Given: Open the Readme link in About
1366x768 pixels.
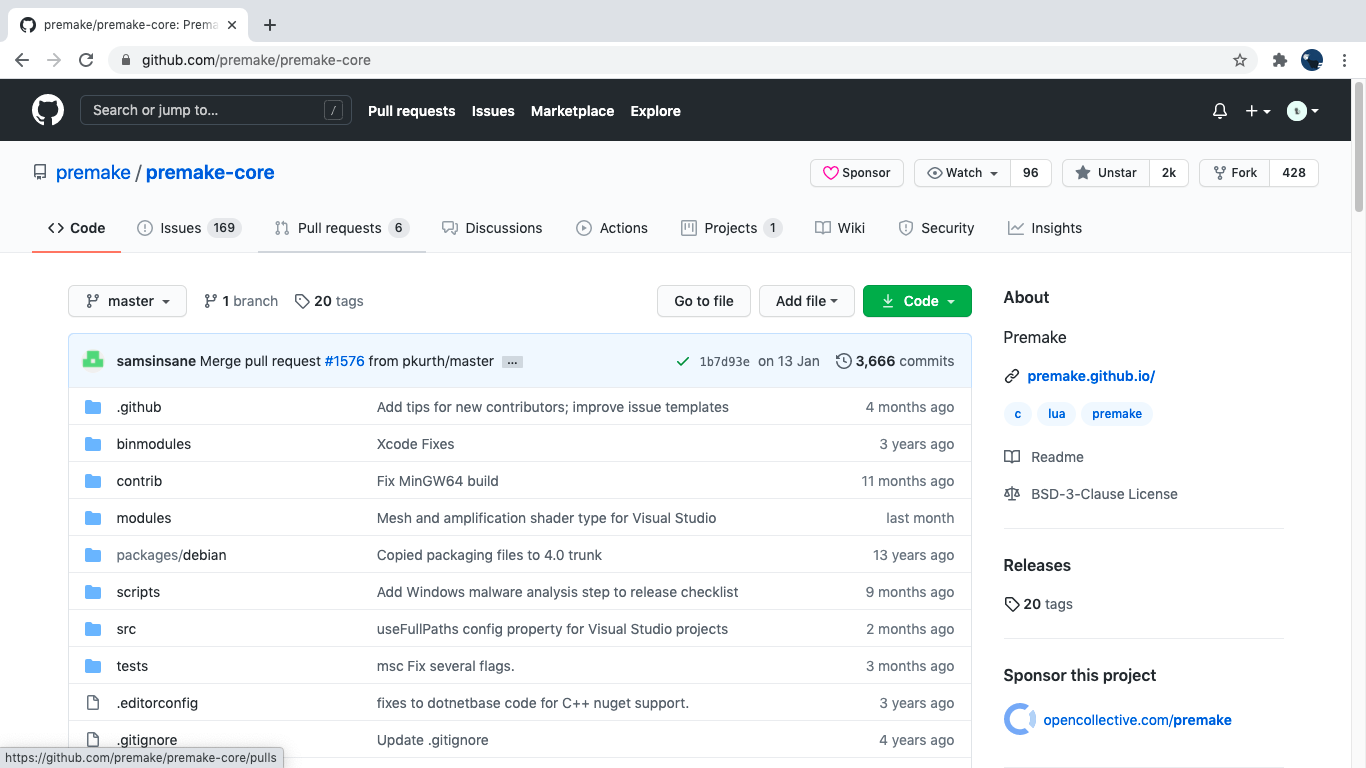Looking at the screenshot, I should (1044, 457).
